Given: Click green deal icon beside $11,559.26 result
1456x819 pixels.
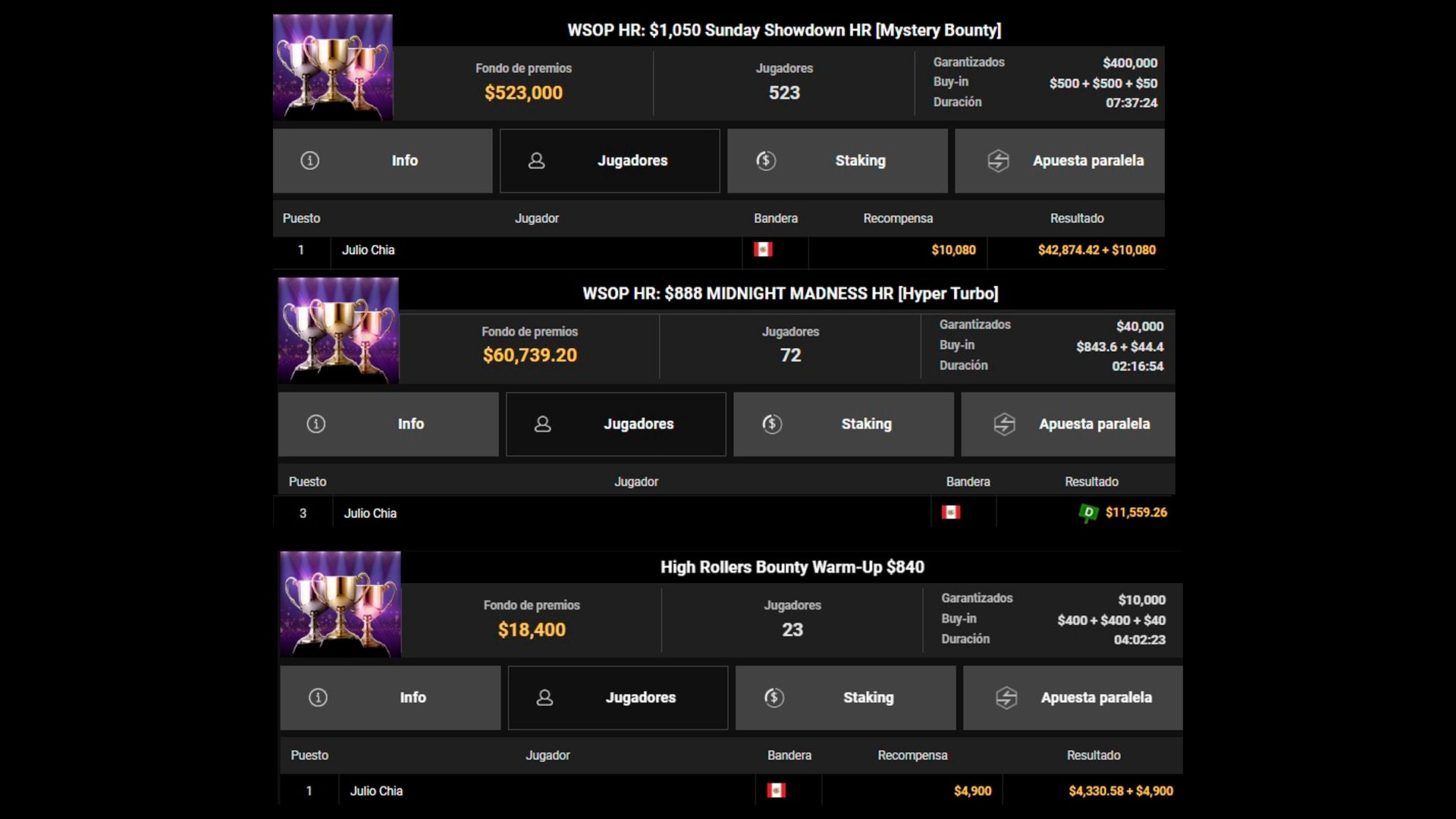Looking at the screenshot, I should coord(1088,513).
